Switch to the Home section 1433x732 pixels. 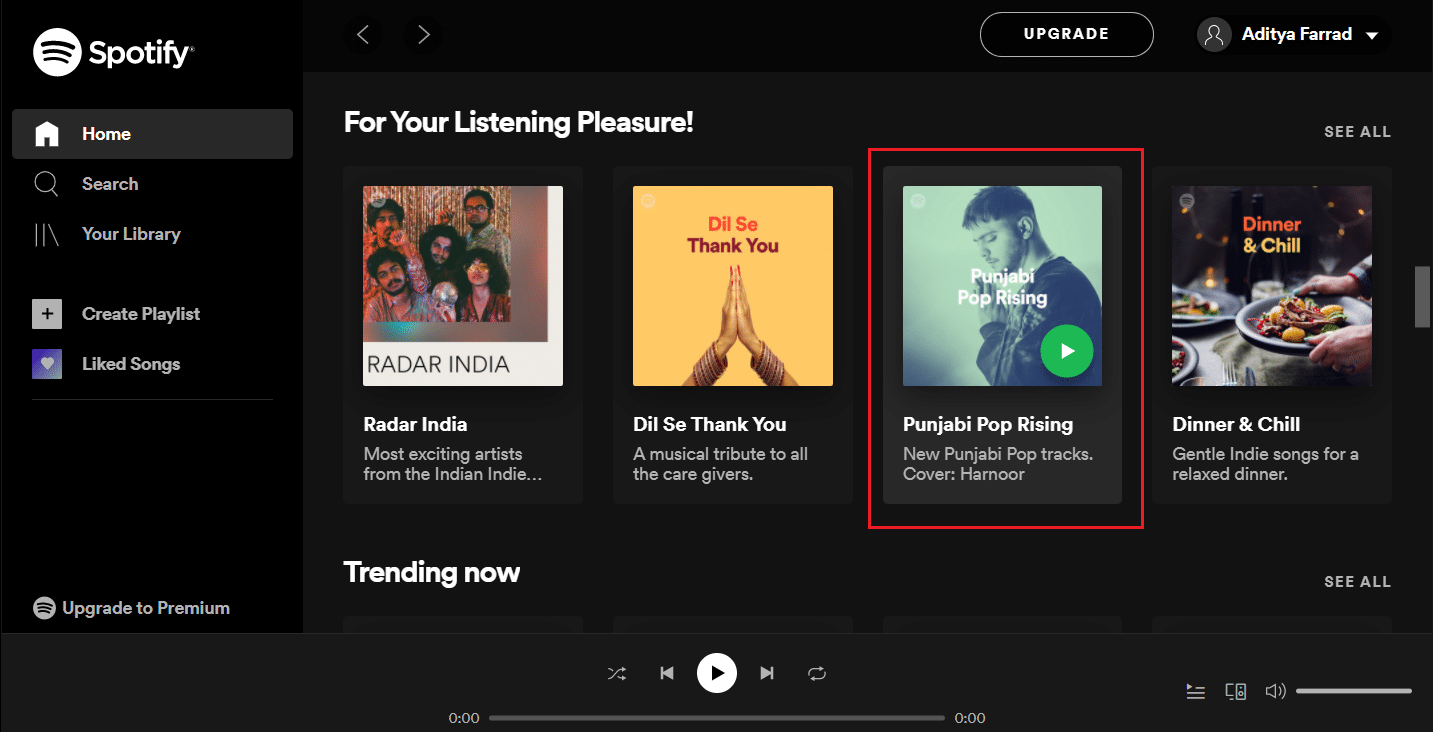pyautogui.click(x=106, y=133)
